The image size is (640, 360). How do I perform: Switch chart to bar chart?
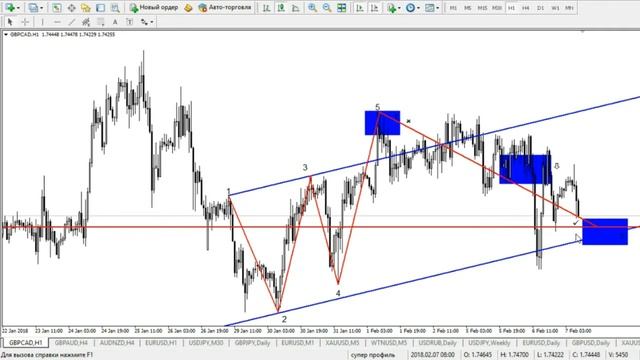(266, 8)
